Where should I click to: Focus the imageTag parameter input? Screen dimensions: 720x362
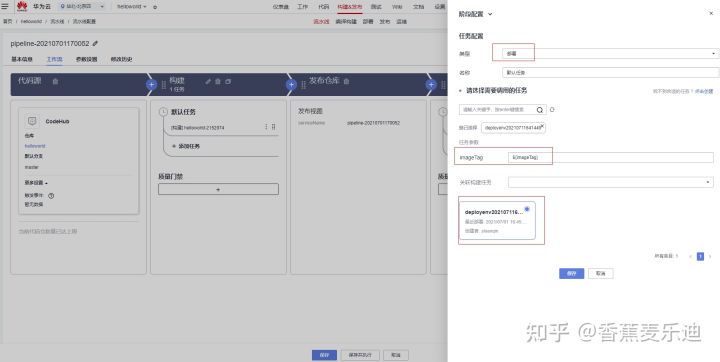(611, 157)
